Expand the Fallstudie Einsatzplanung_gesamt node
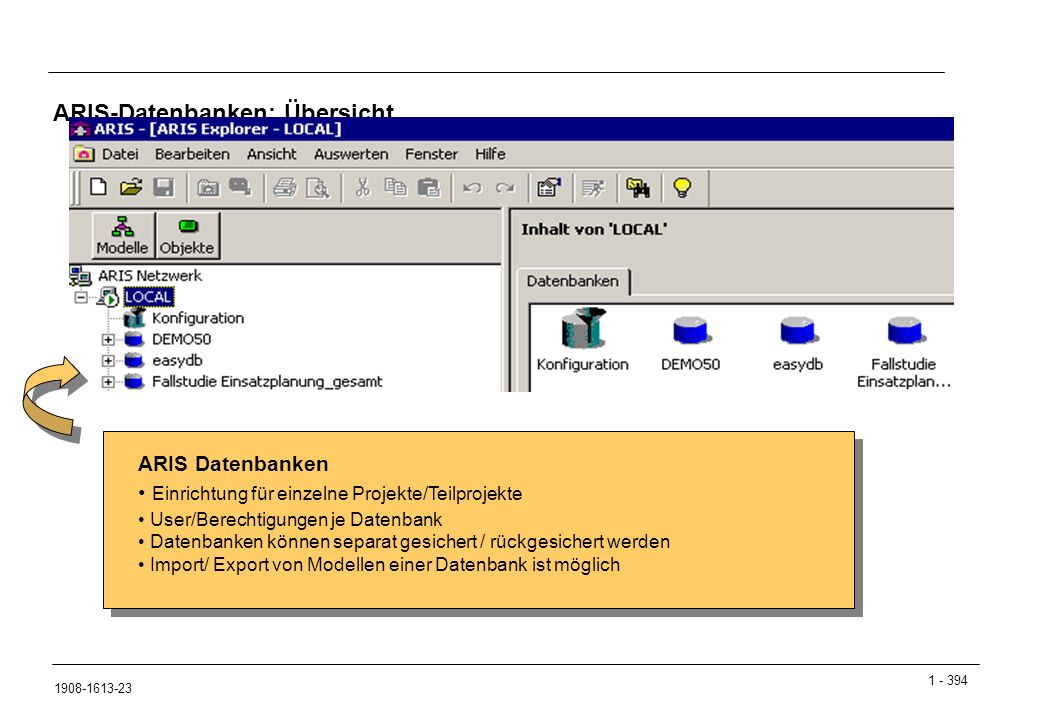 tap(107, 382)
